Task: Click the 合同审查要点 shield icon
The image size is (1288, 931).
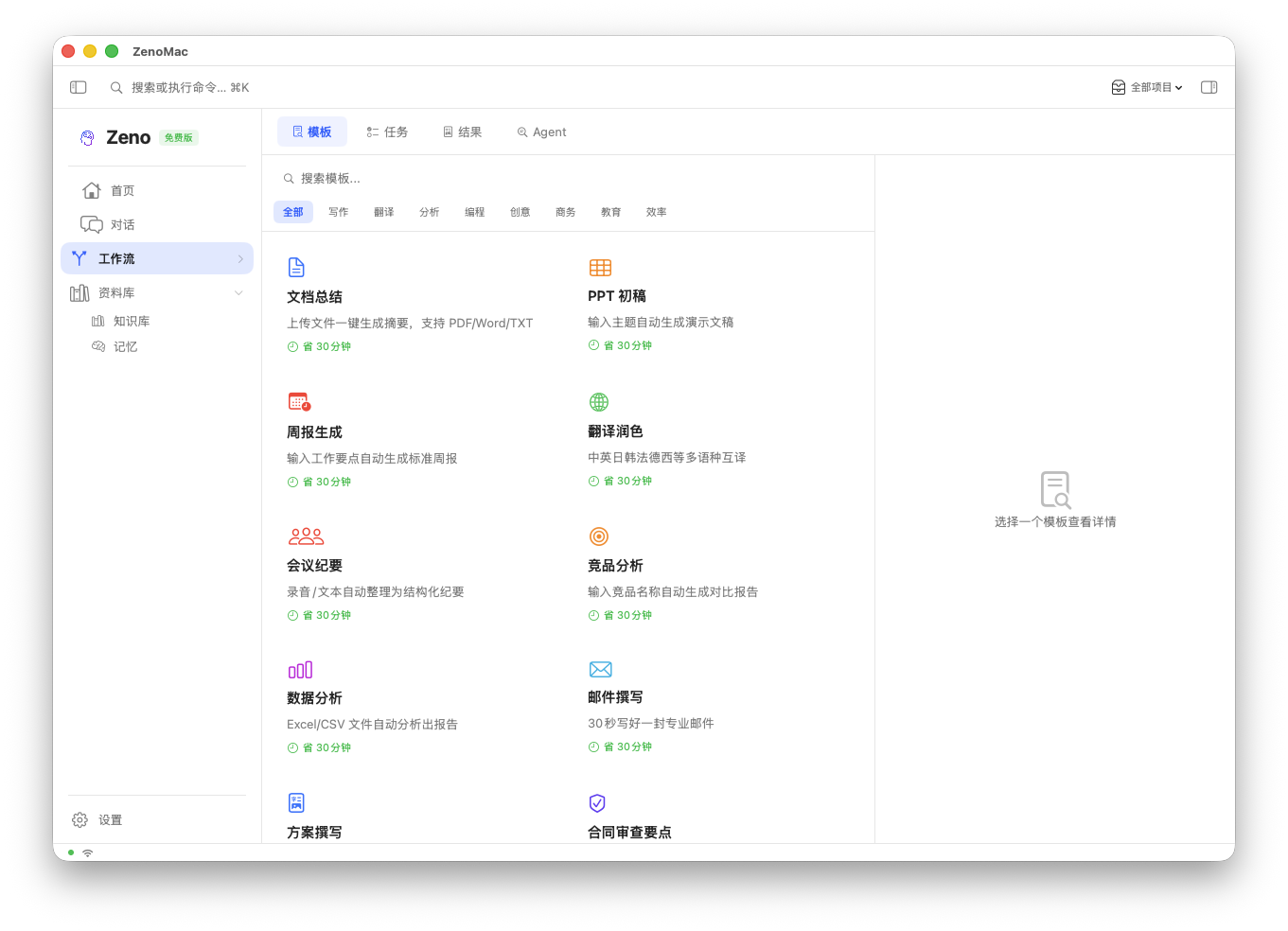Action: (597, 802)
